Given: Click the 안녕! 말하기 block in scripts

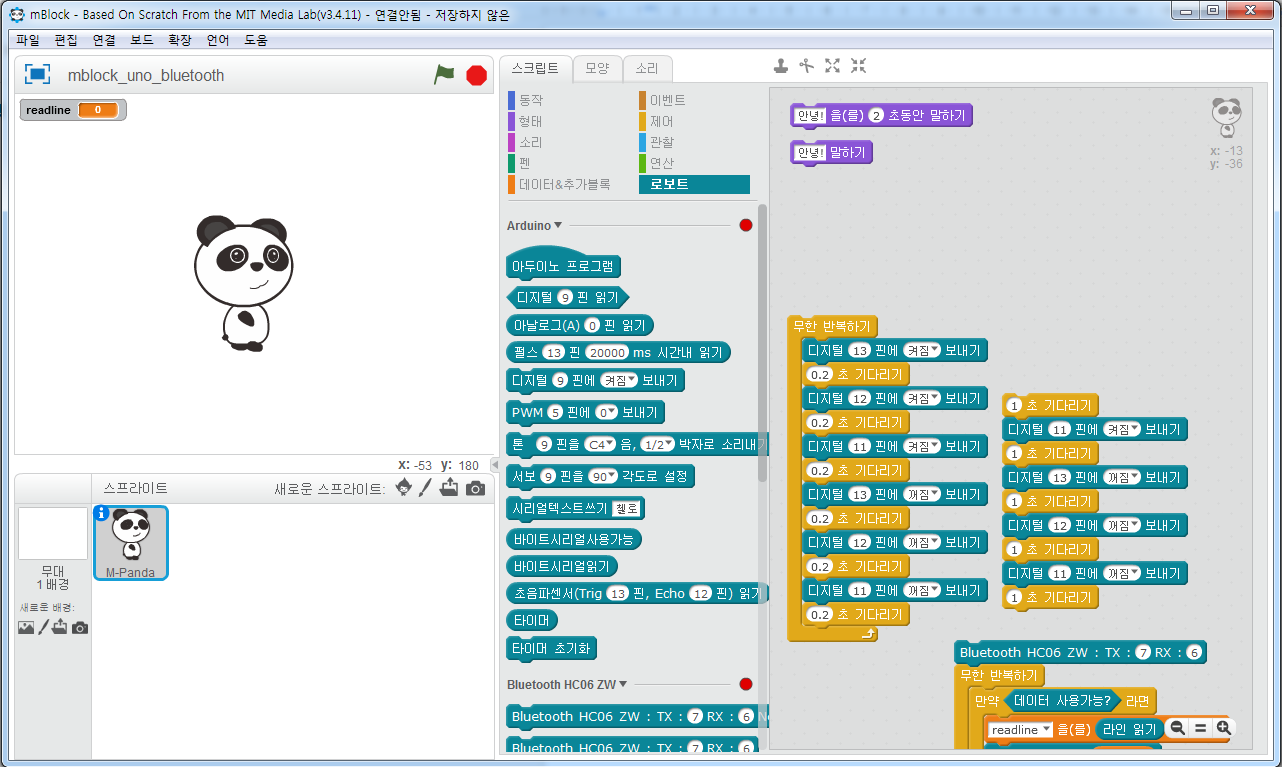Looking at the screenshot, I should click(830, 152).
